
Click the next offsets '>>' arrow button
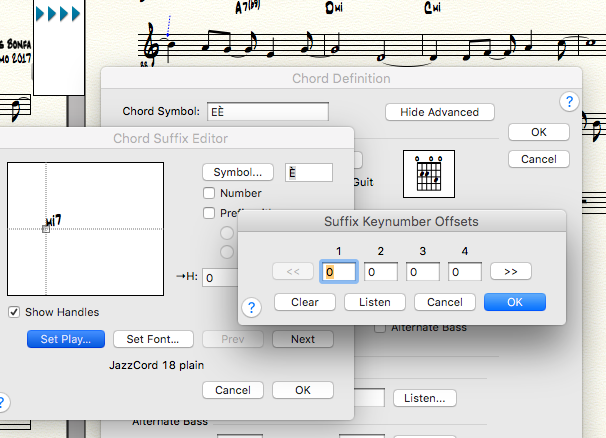click(x=510, y=271)
